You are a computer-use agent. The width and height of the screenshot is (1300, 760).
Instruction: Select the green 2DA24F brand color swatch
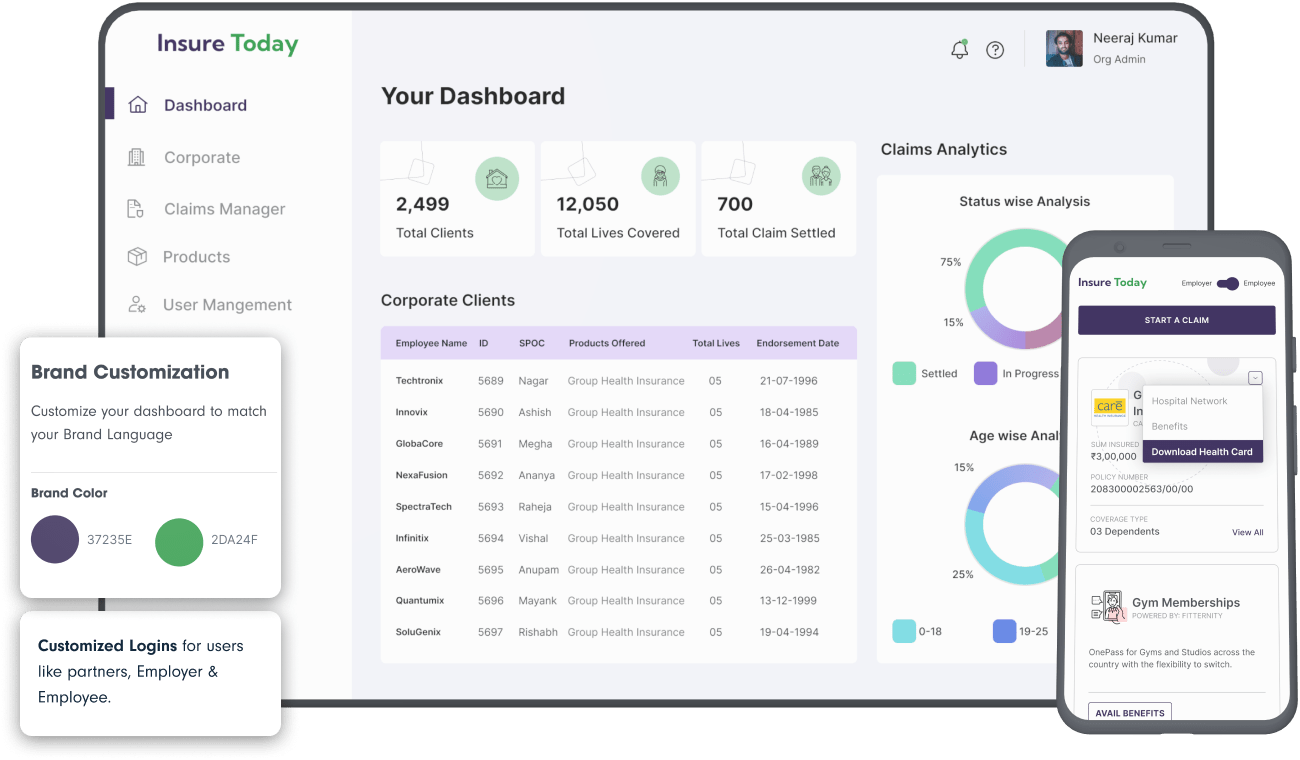(x=179, y=542)
